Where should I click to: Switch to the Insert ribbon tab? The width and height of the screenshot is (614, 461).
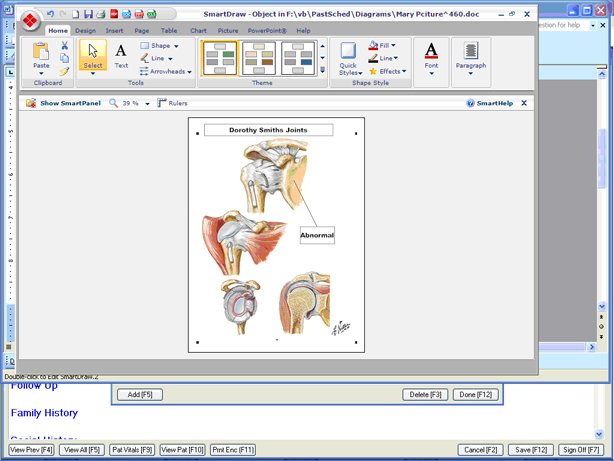click(x=114, y=31)
